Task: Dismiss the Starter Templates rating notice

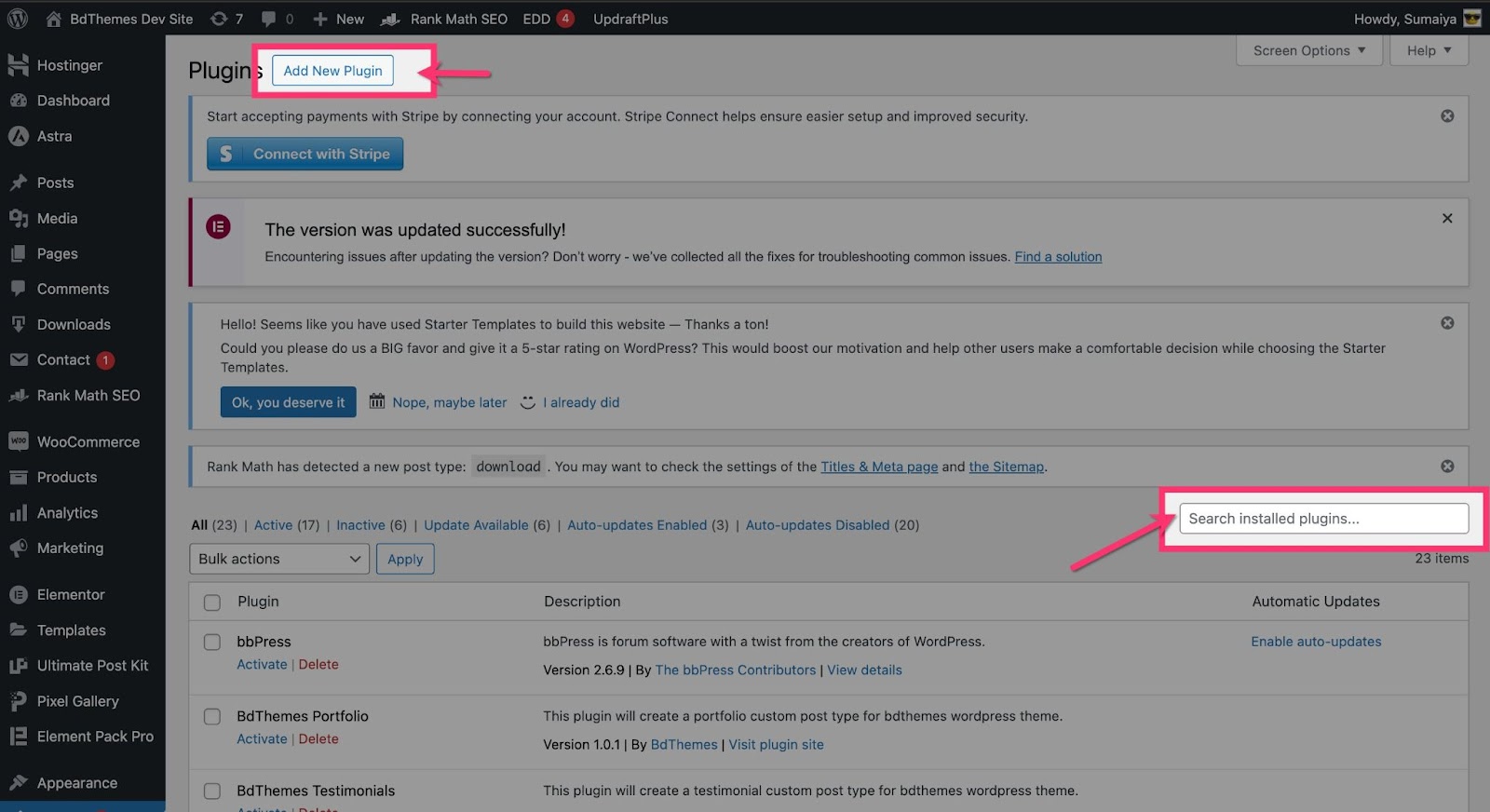Action: point(1447,323)
